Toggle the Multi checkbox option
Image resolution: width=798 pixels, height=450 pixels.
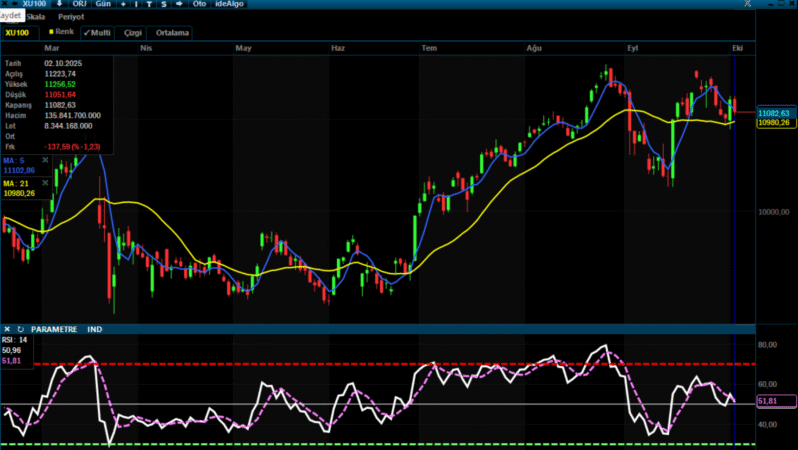[x=97, y=32]
